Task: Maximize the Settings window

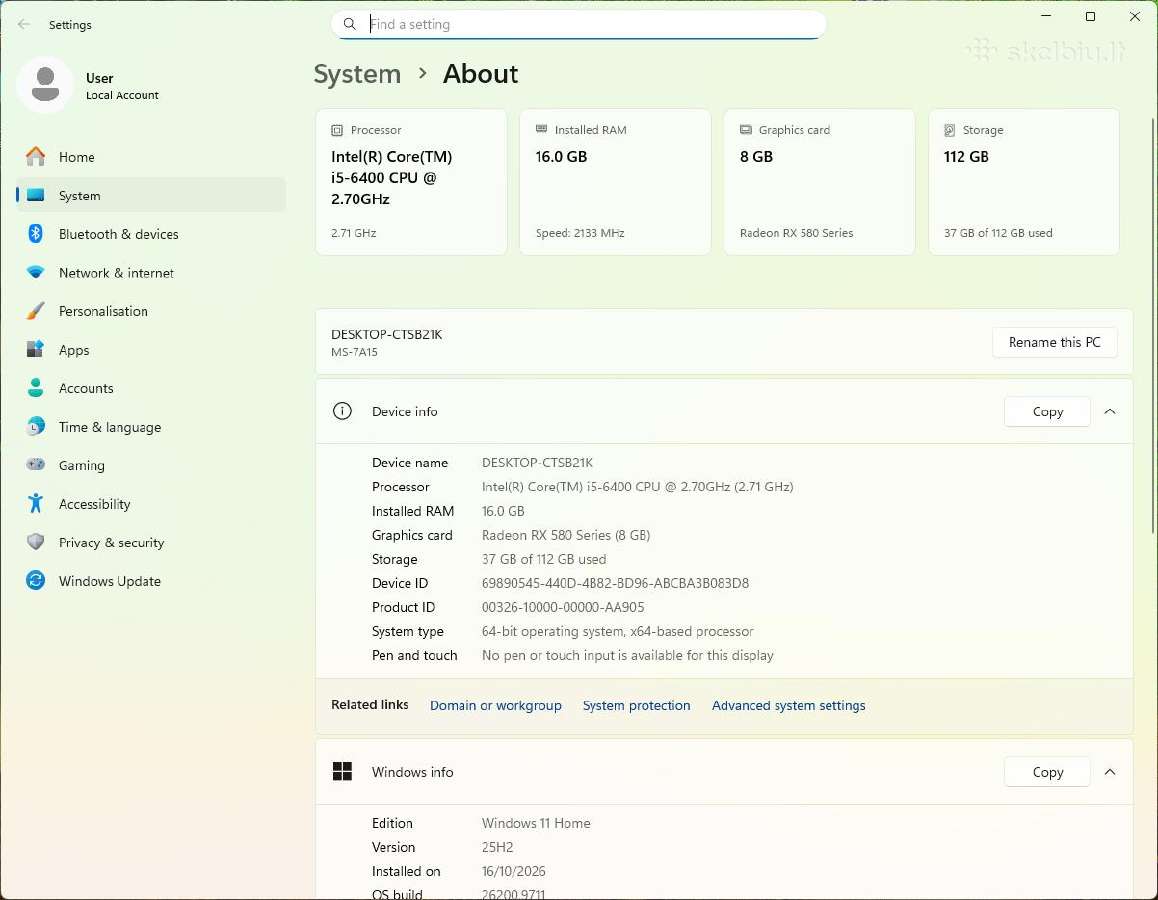Action: [x=1090, y=16]
